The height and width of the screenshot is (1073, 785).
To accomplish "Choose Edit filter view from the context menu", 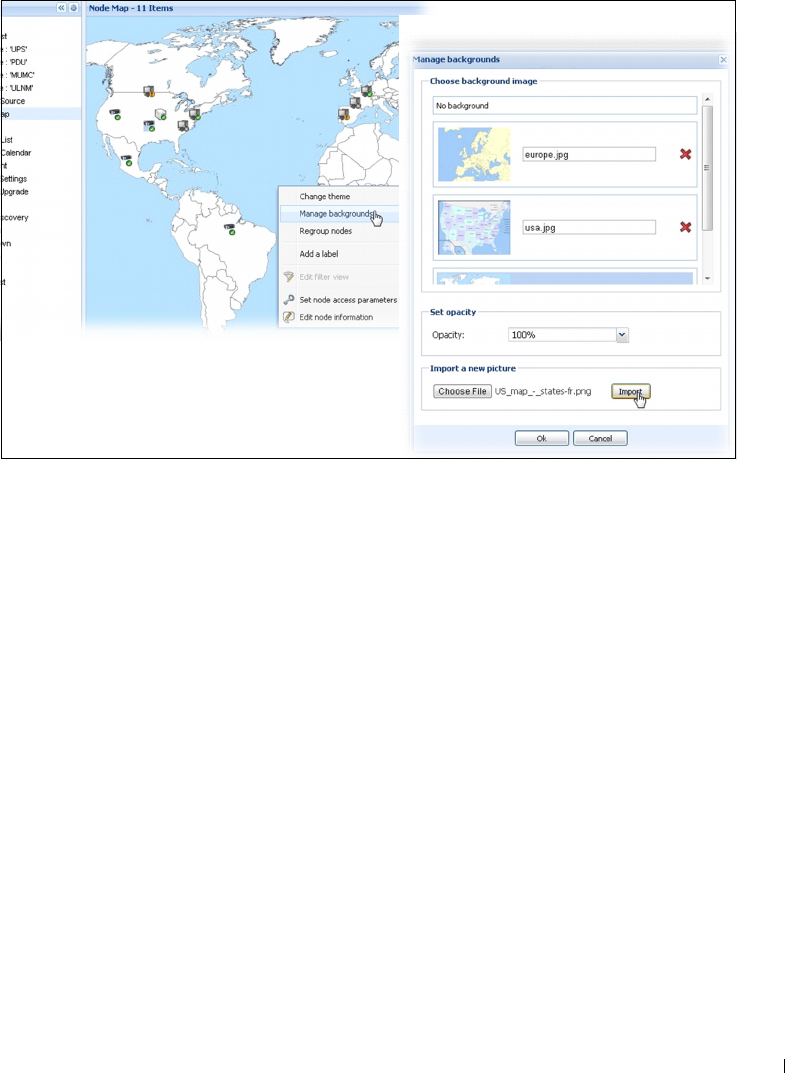I will 324,277.
